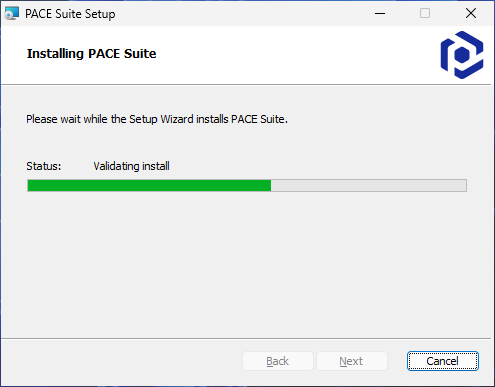Click the divider line above the Back button
Screen dimensions: 495x387
coord(246,339)
